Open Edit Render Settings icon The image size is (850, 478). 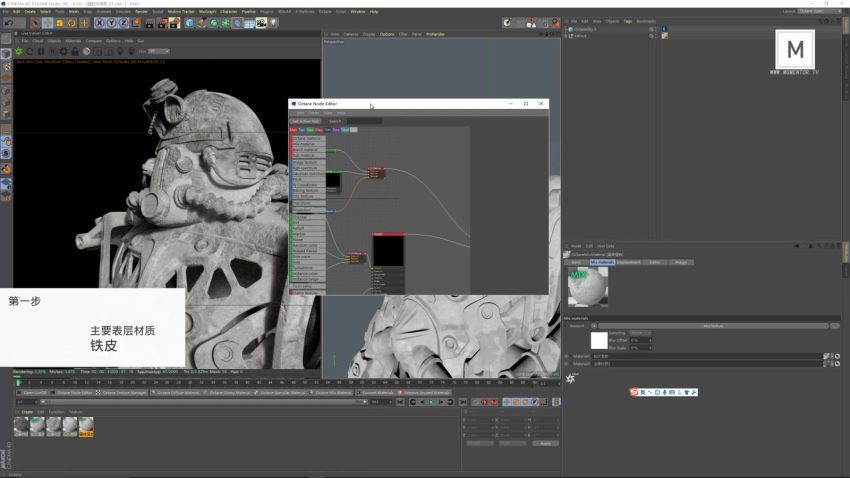click(x=174, y=23)
